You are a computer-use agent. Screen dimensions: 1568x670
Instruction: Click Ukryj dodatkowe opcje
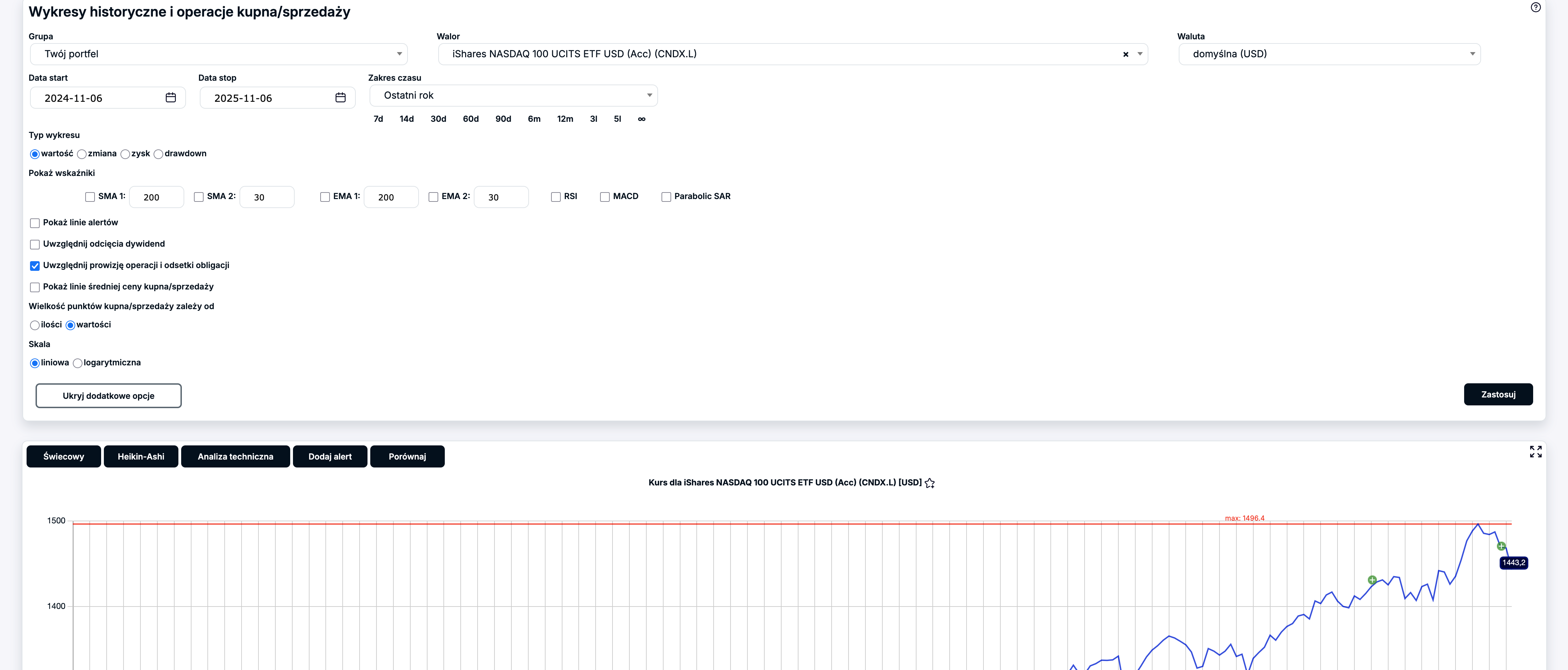pos(108,396)
